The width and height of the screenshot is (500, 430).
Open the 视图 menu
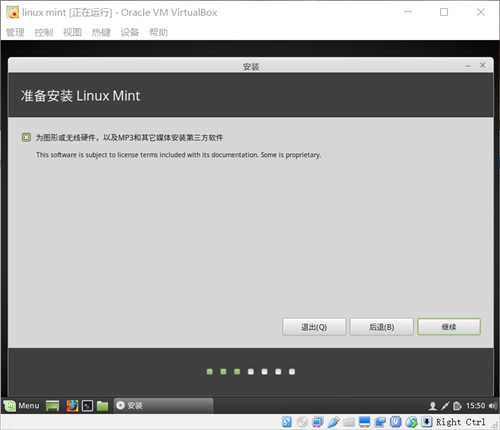coord(73,32)
